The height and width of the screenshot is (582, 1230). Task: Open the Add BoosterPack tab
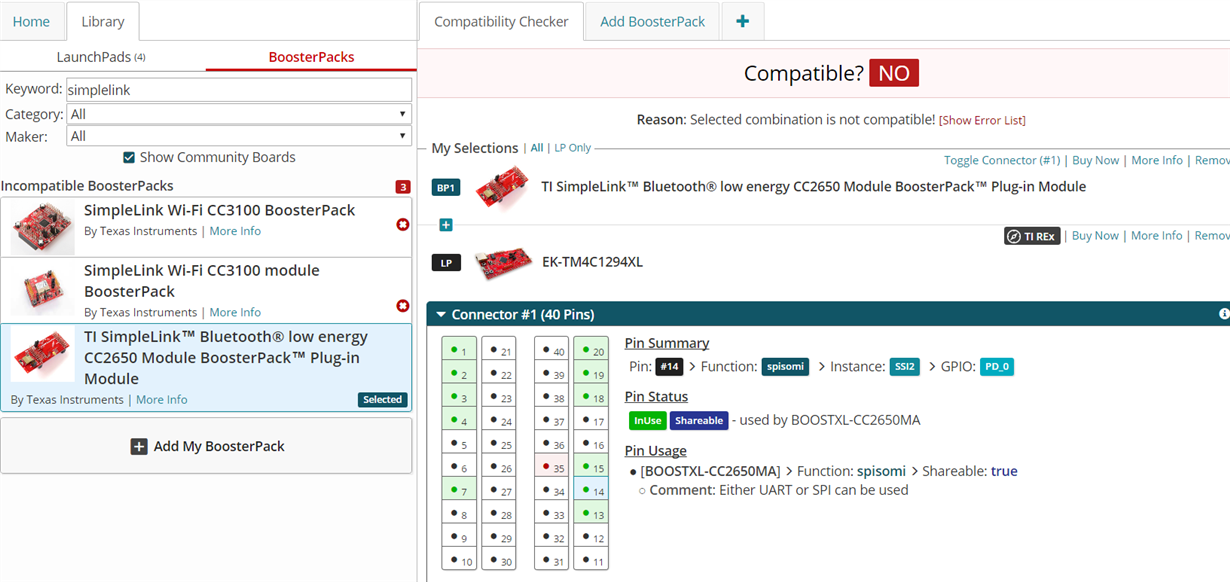pyautogui.click(x=652, y=21)
